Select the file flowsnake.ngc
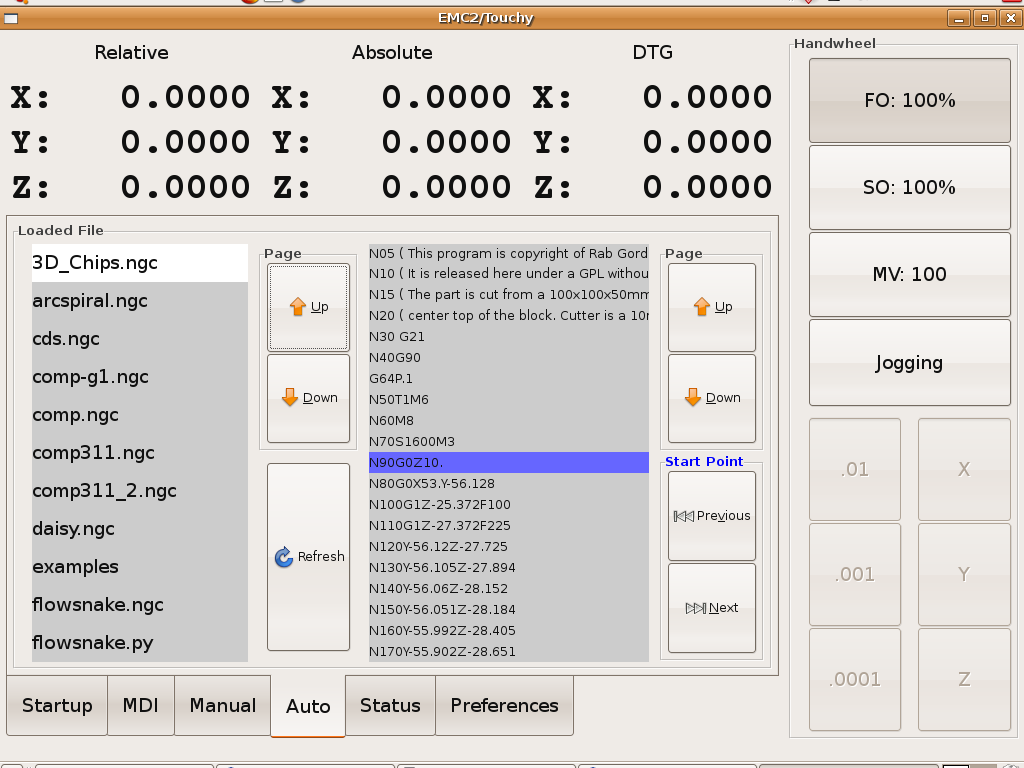Screen dimensions: 1024x768 tap(140, 605)
